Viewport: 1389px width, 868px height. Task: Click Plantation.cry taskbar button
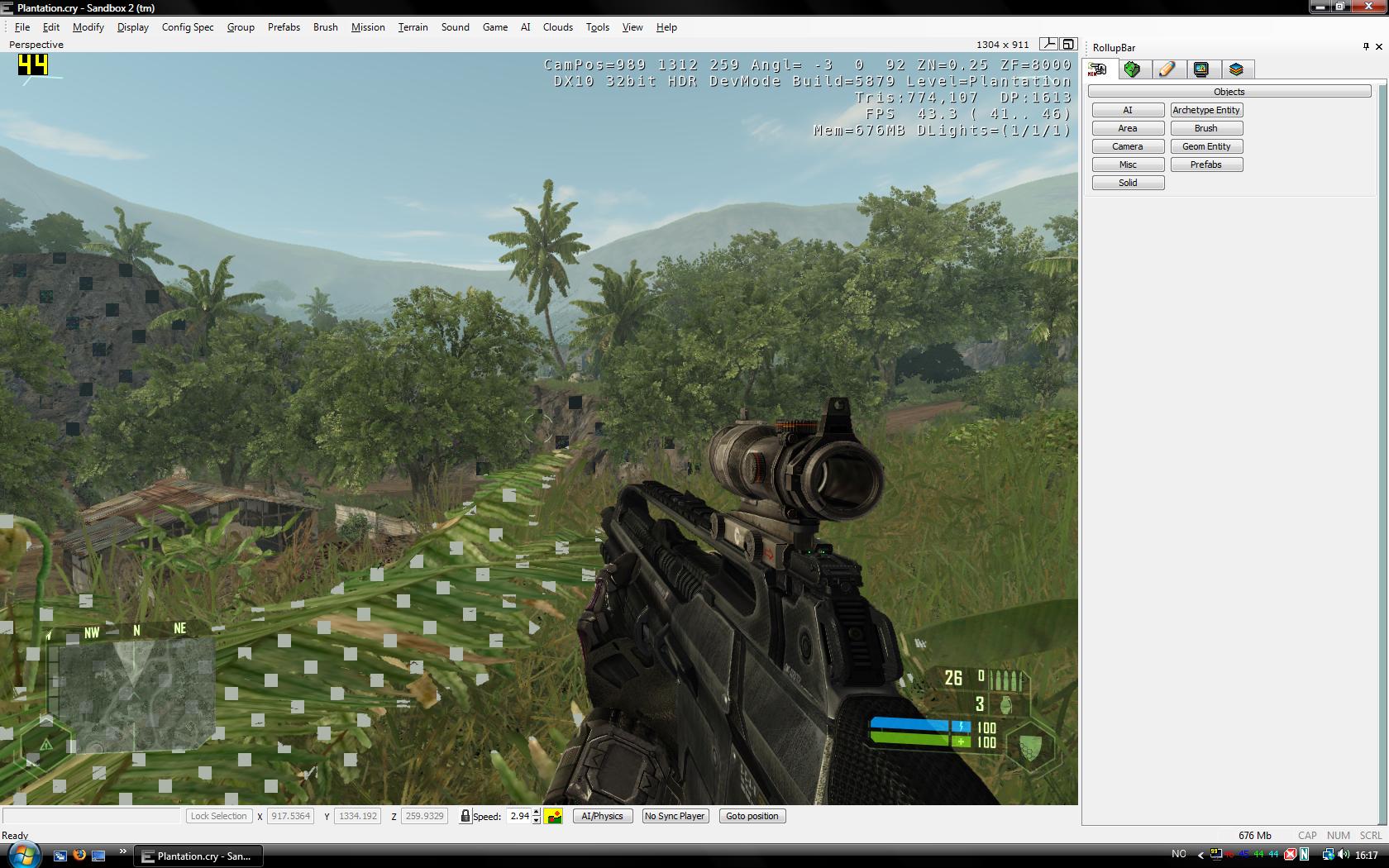coord(198,856)
